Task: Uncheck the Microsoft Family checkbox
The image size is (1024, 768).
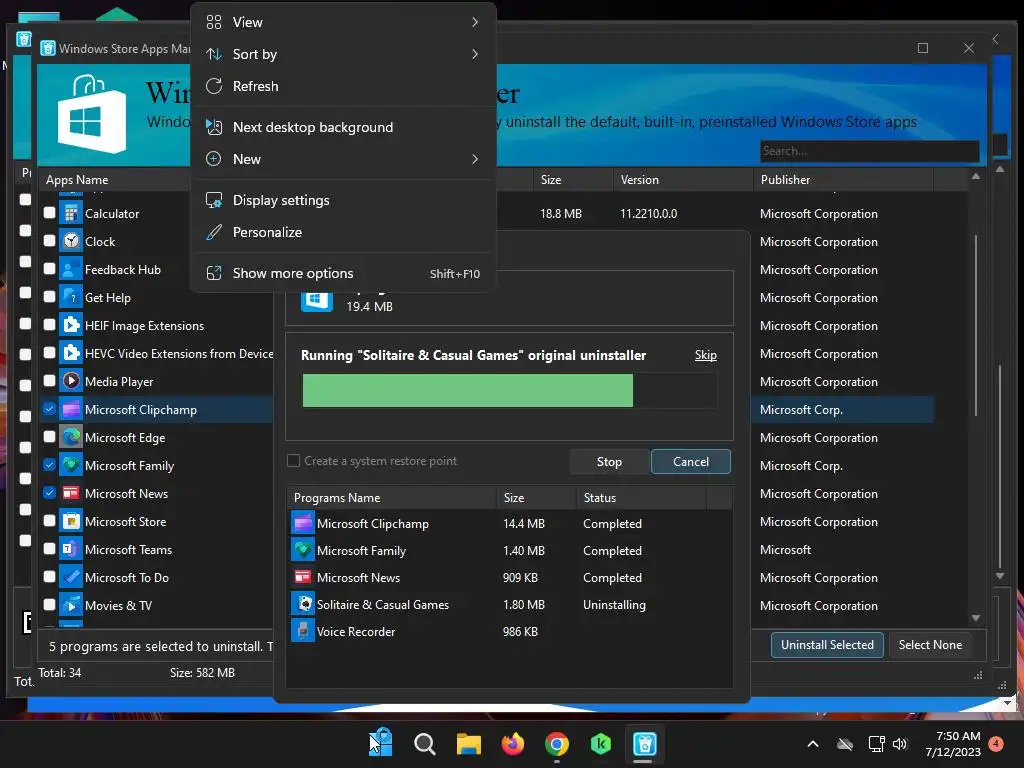Action: pyautogui.click(x=49, y=465)
